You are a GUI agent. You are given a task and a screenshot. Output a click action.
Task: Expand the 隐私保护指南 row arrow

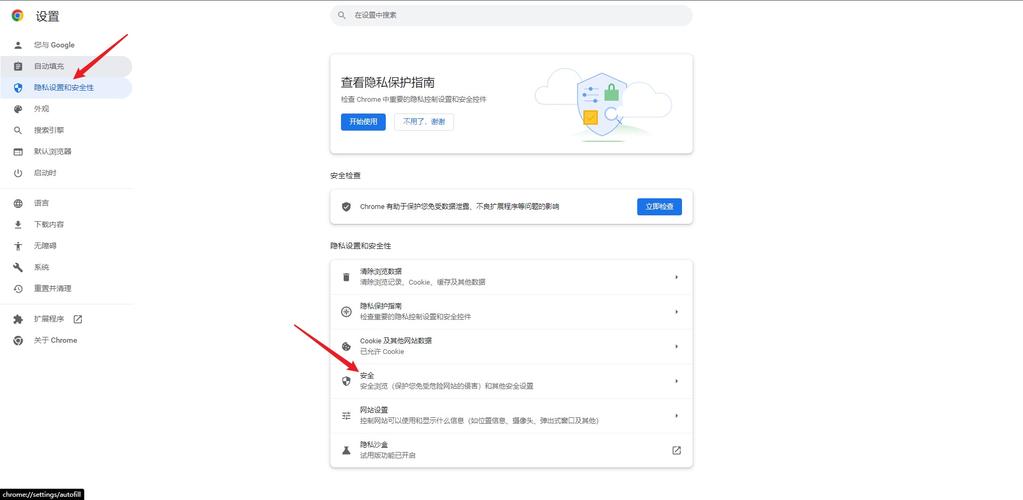677,312
